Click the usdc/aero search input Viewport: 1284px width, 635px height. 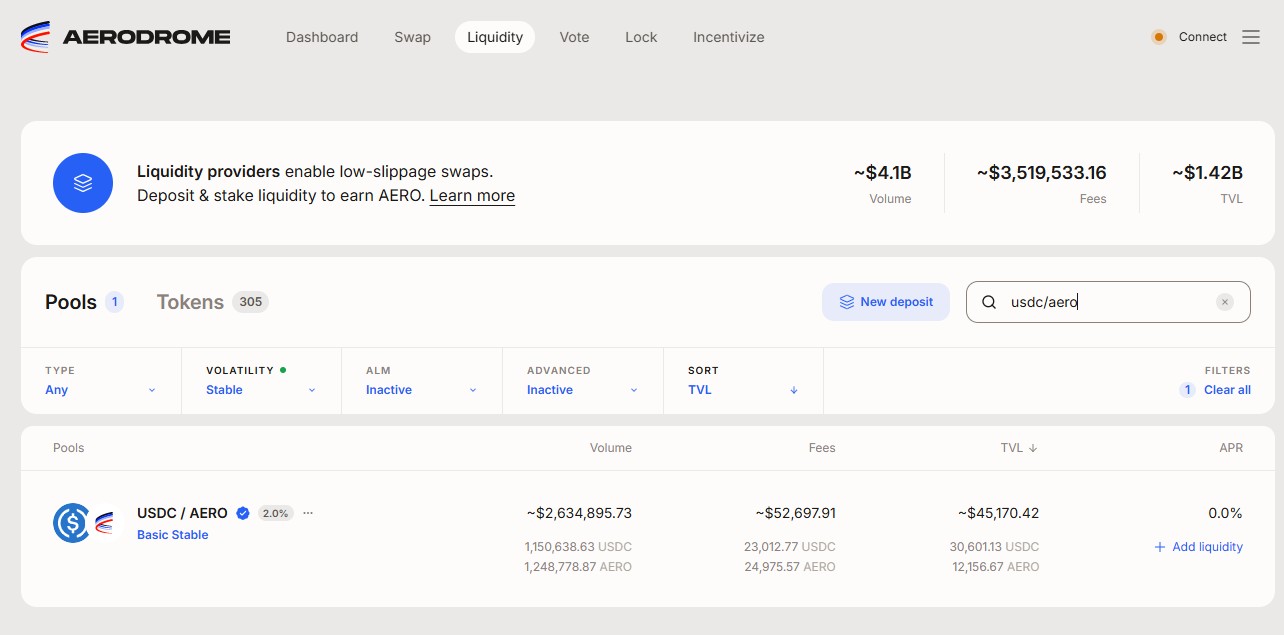1108,302
